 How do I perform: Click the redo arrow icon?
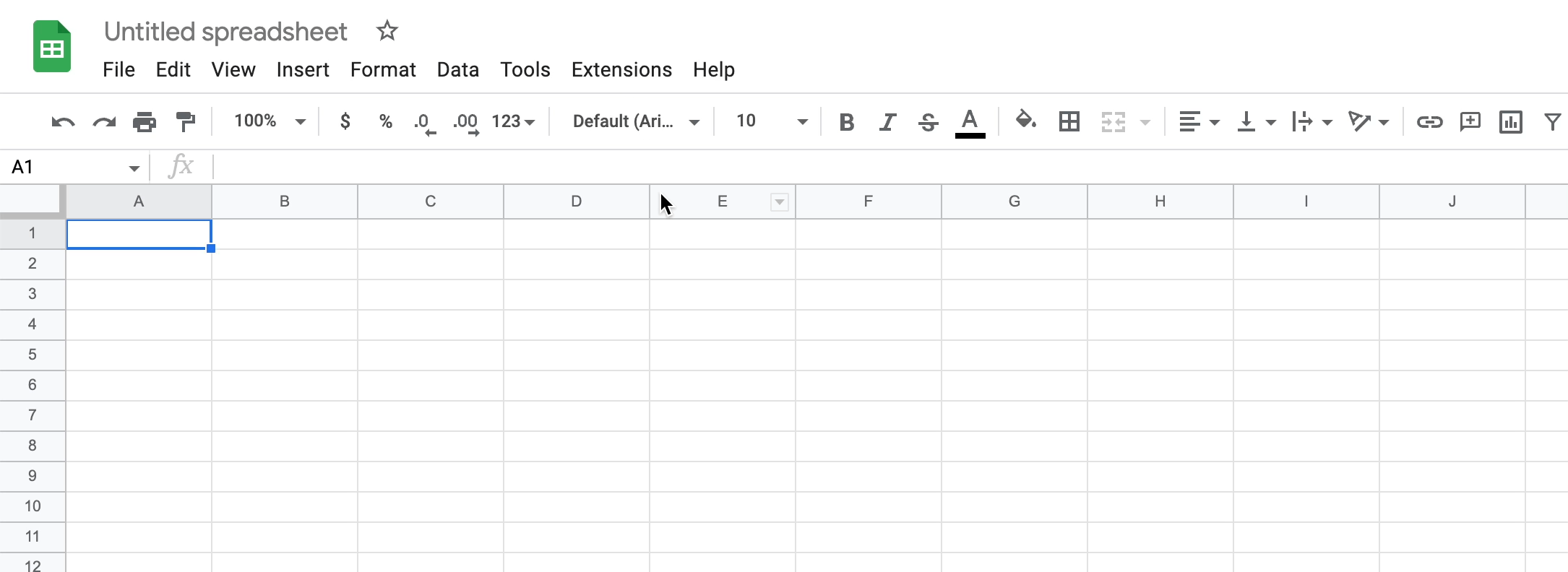point(104,121)
